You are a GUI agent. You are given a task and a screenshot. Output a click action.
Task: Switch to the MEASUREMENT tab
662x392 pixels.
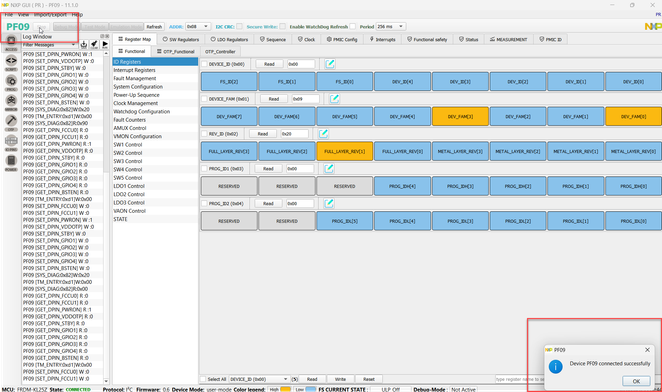pyautogui.click(x=508, y=39)
